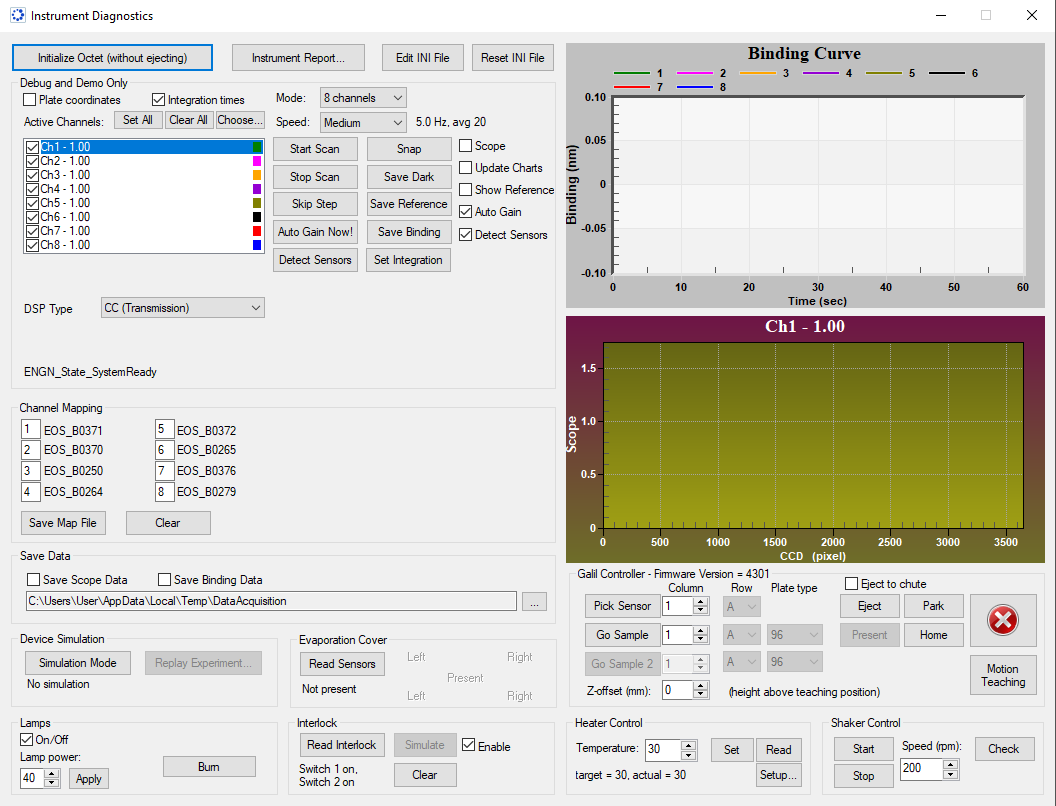Click the red emergency stop icon button
The height and width of the screenshot is (806, 1056).
(1002, 620)
